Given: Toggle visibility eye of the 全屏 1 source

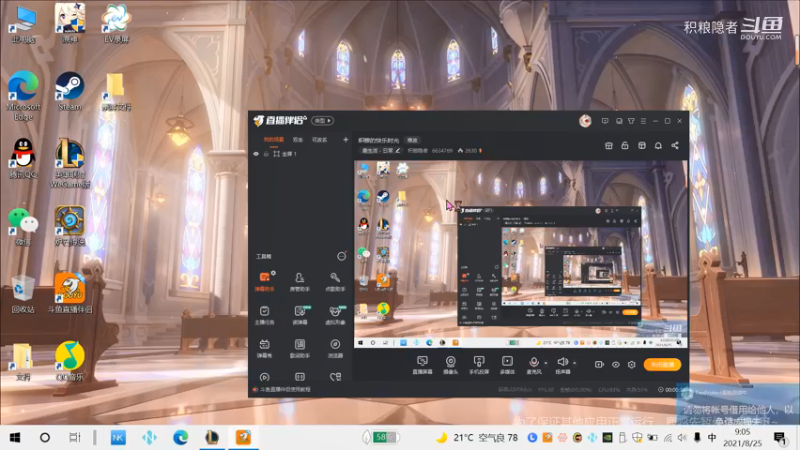Looking at the screenshot, I should [x=256, y=154].
